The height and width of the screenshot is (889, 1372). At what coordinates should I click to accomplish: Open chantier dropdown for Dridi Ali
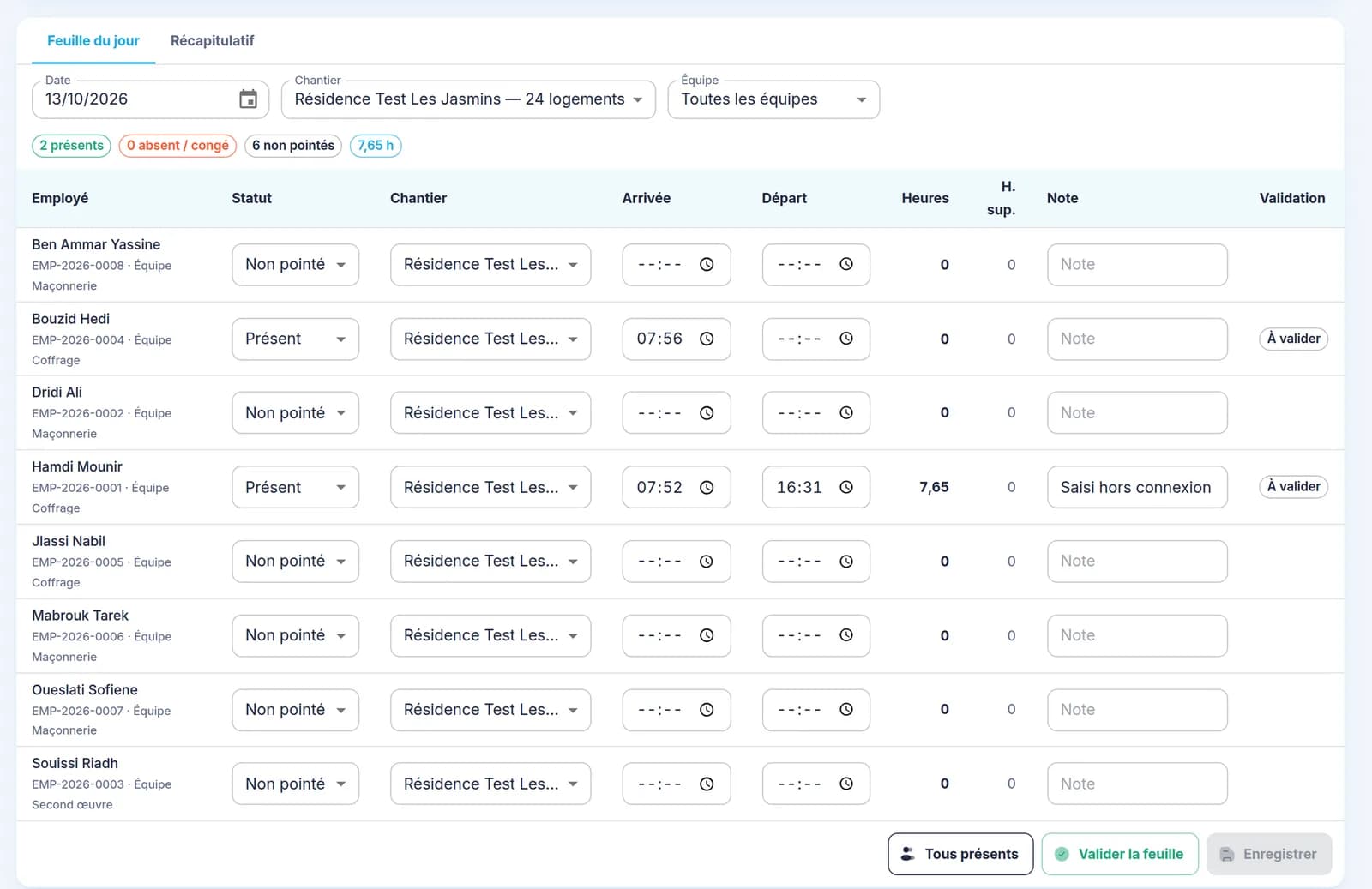(490, 413)
